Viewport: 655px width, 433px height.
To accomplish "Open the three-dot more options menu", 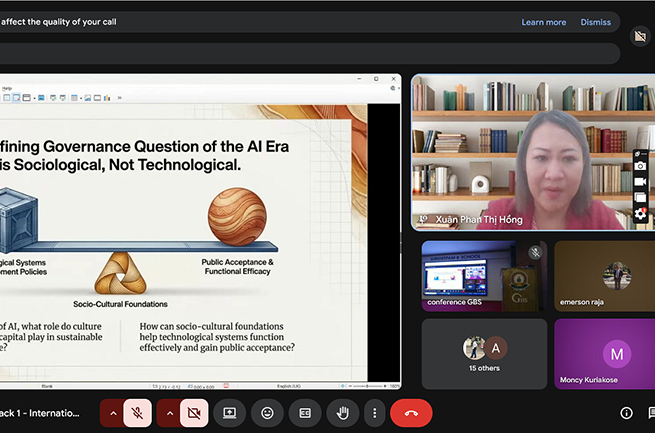I will (x=374, y=412).
